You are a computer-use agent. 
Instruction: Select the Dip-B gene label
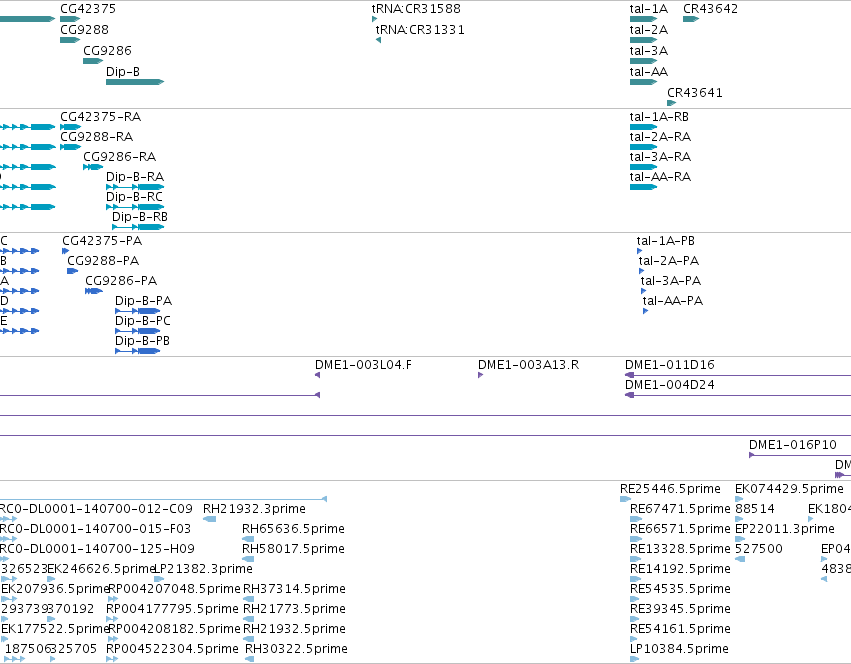tap(123, 72)
